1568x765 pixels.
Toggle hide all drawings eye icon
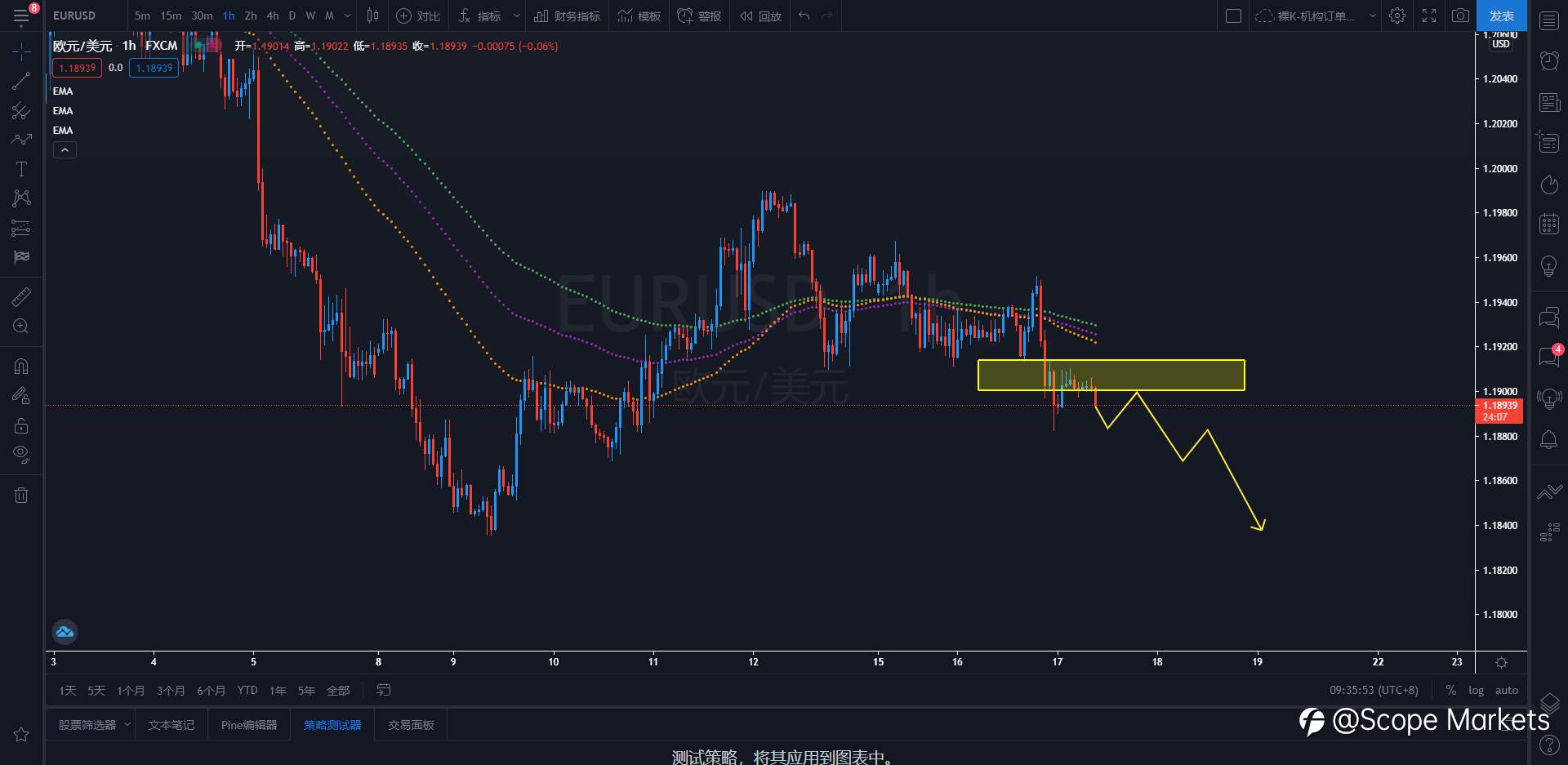(x=21, y=455)
